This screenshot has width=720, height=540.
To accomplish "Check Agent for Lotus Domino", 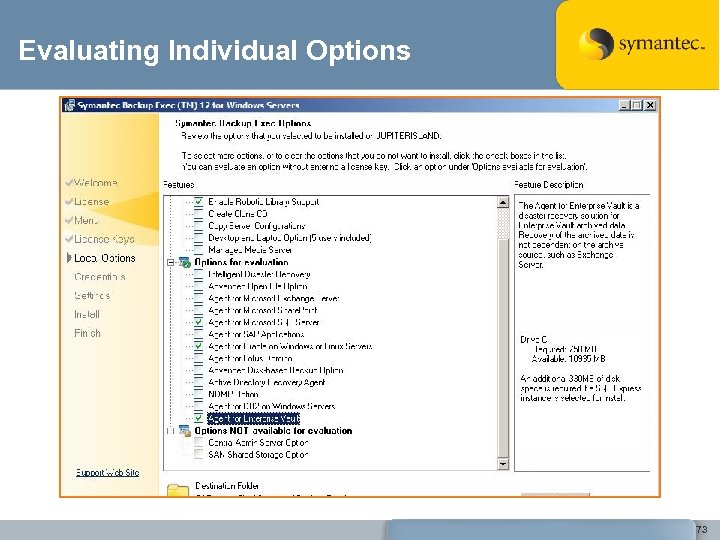I will click(198, 358).
